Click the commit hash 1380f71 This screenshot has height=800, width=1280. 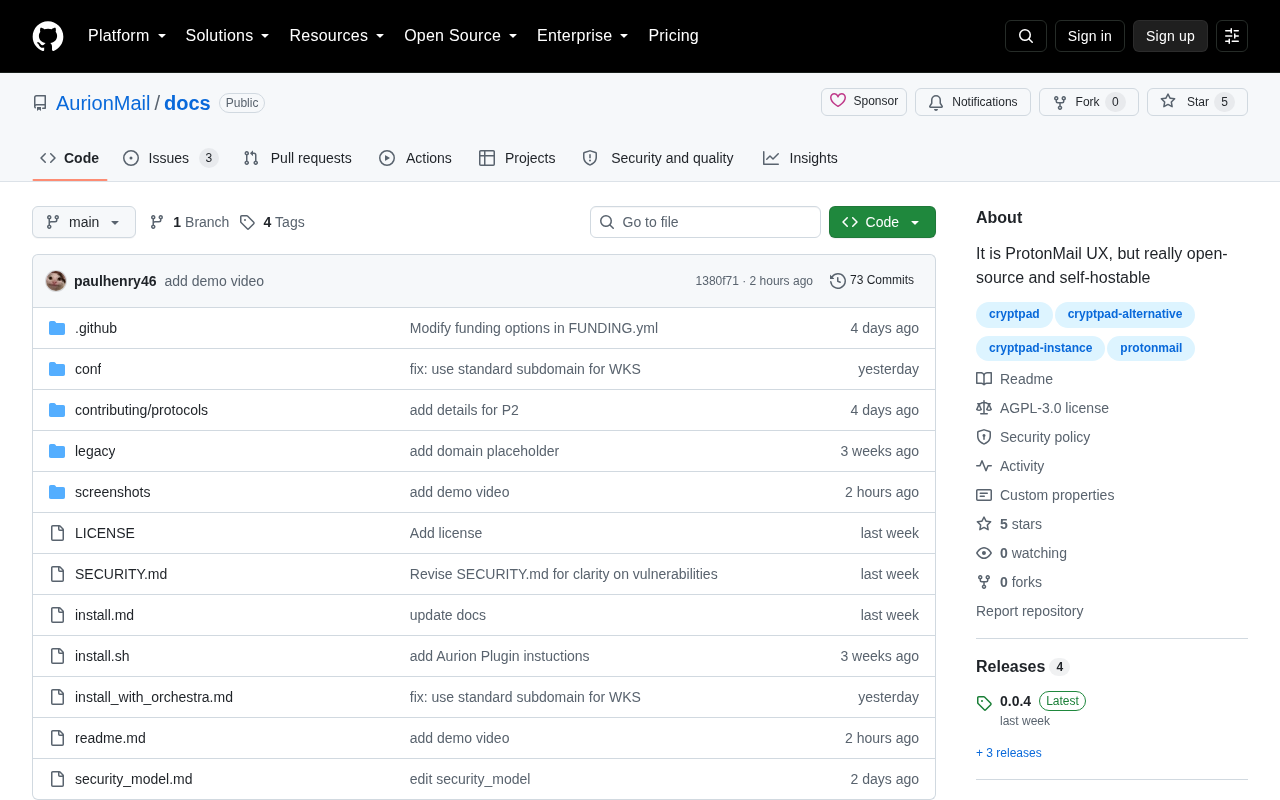pos(717,281)
